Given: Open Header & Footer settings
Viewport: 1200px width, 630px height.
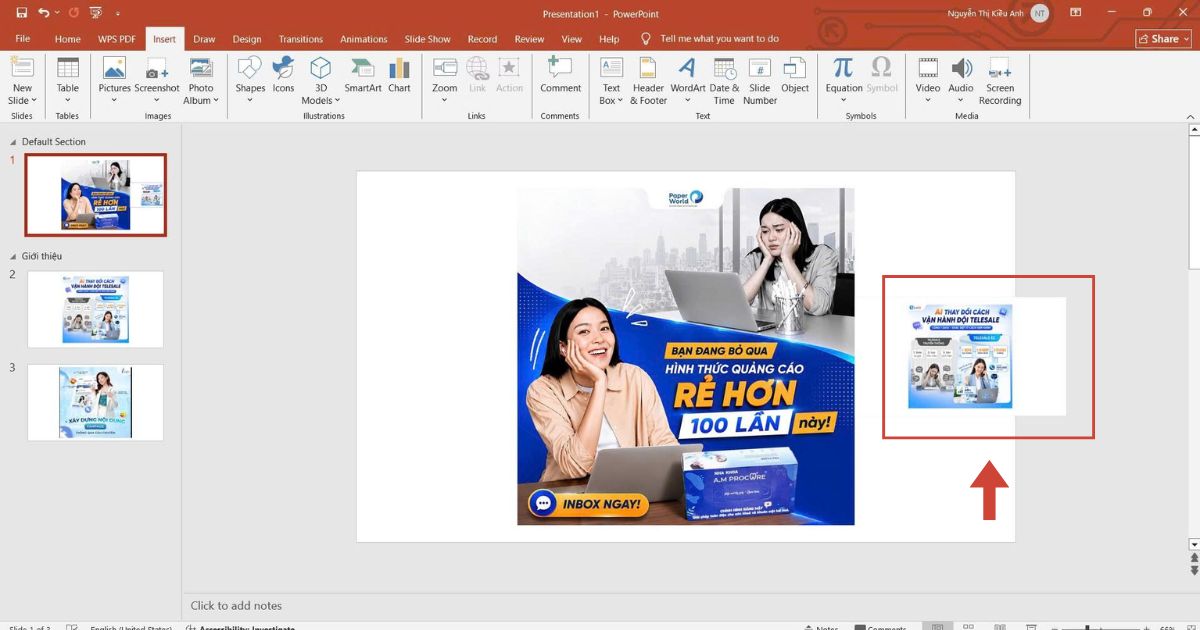Looking at the screenshot, I should [x=648, y=80].
